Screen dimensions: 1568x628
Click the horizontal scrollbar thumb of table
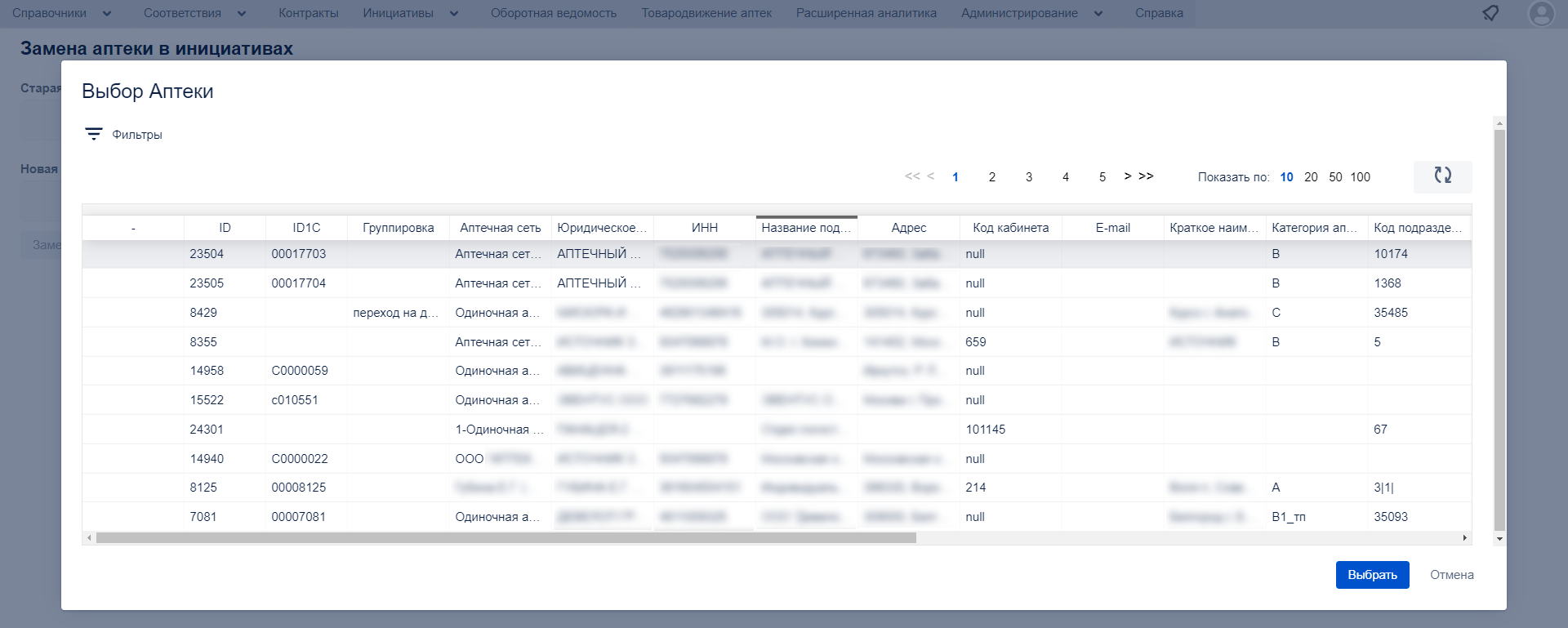(x=506, y=538)
